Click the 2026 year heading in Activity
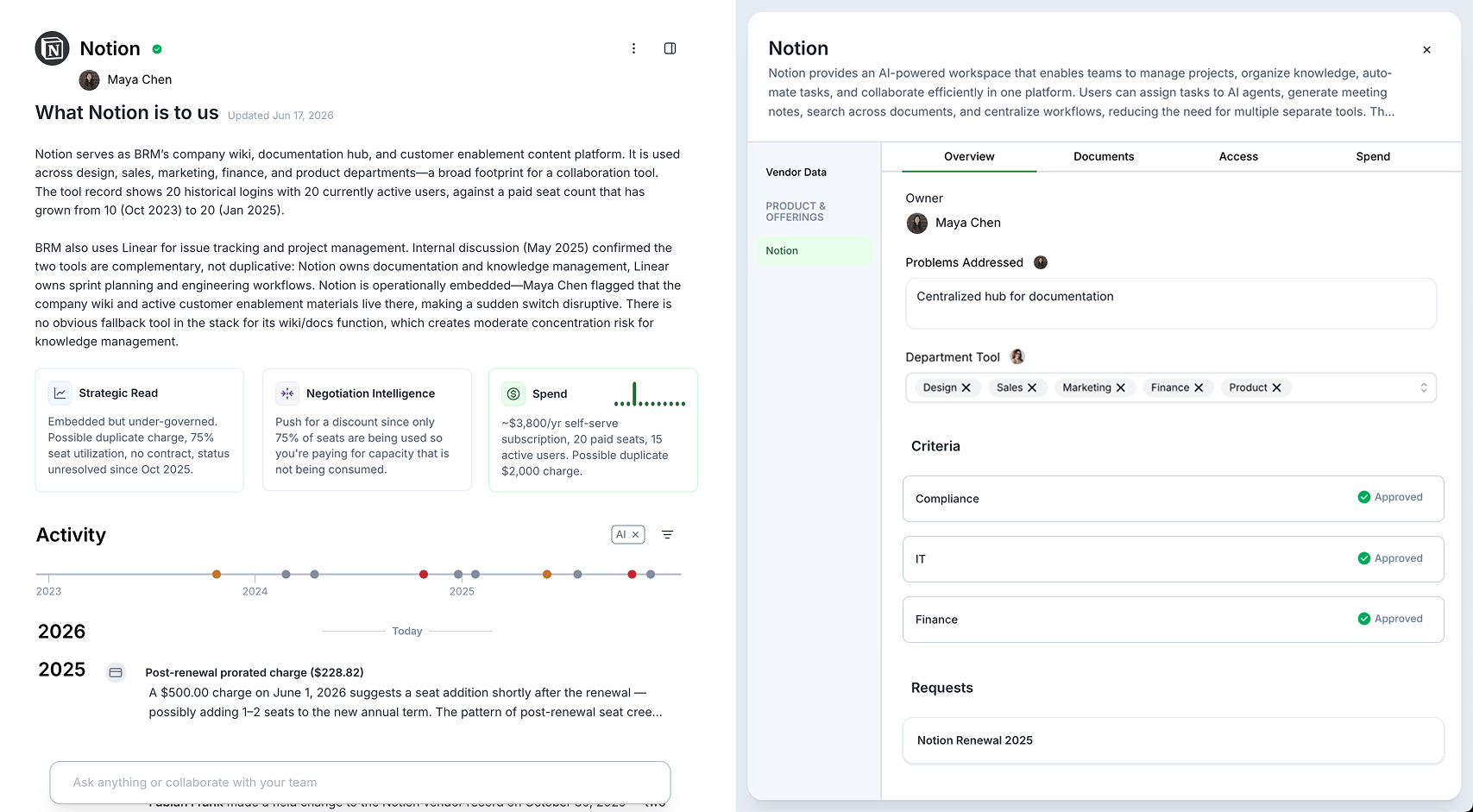This screenshot has height=812, width=1473. (x=62, y=632)
